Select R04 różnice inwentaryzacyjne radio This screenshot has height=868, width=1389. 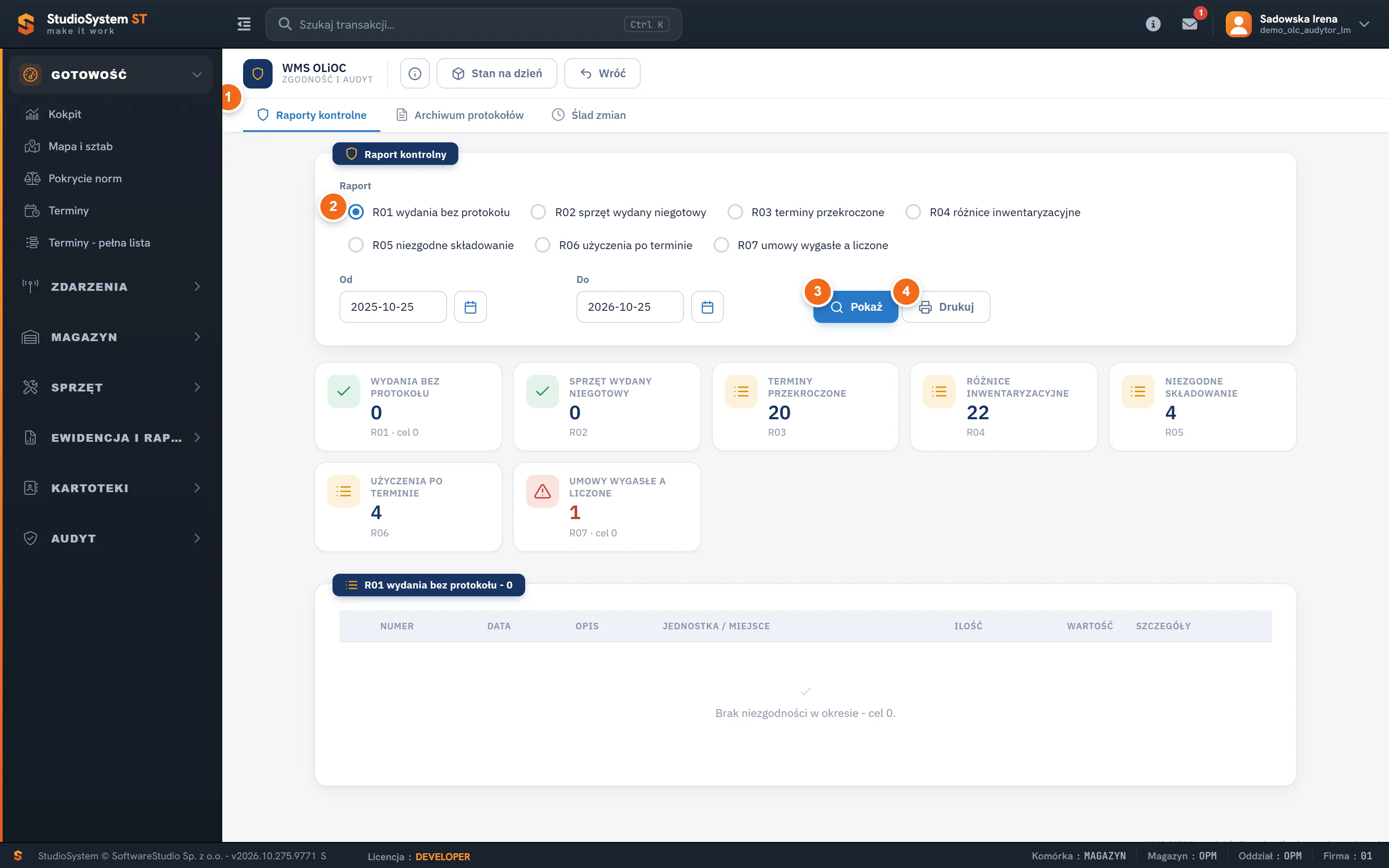[x=912, y=212]
